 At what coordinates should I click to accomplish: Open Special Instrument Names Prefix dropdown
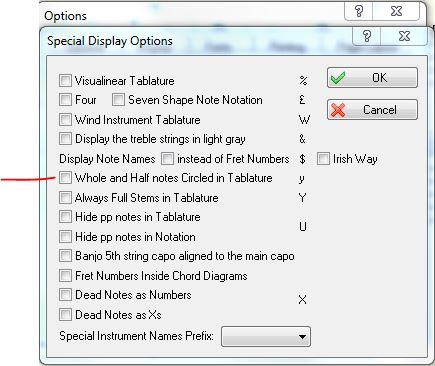tap(266, 336)
